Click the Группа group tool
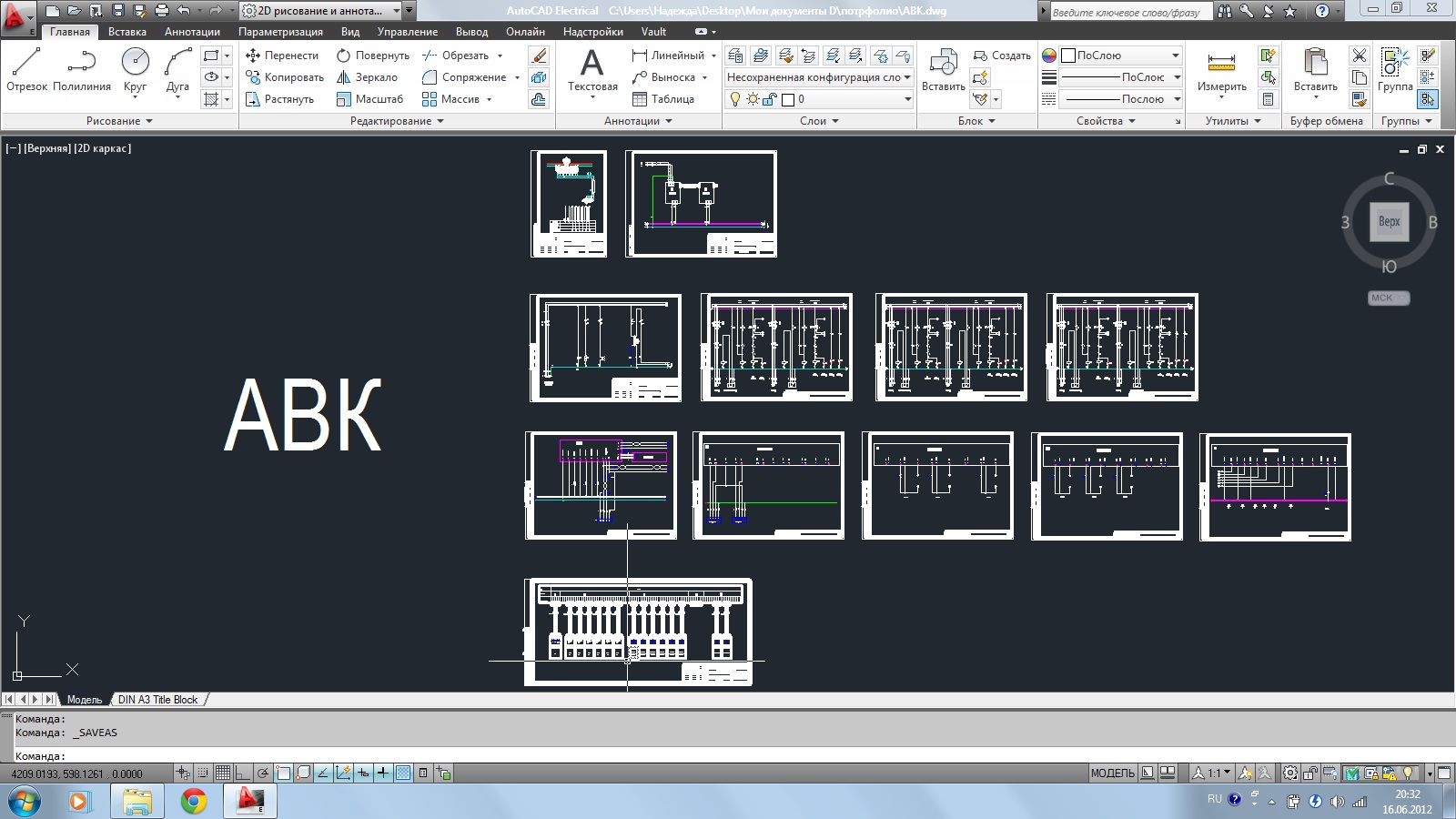1456x819 pixels. click(1395, 70)
